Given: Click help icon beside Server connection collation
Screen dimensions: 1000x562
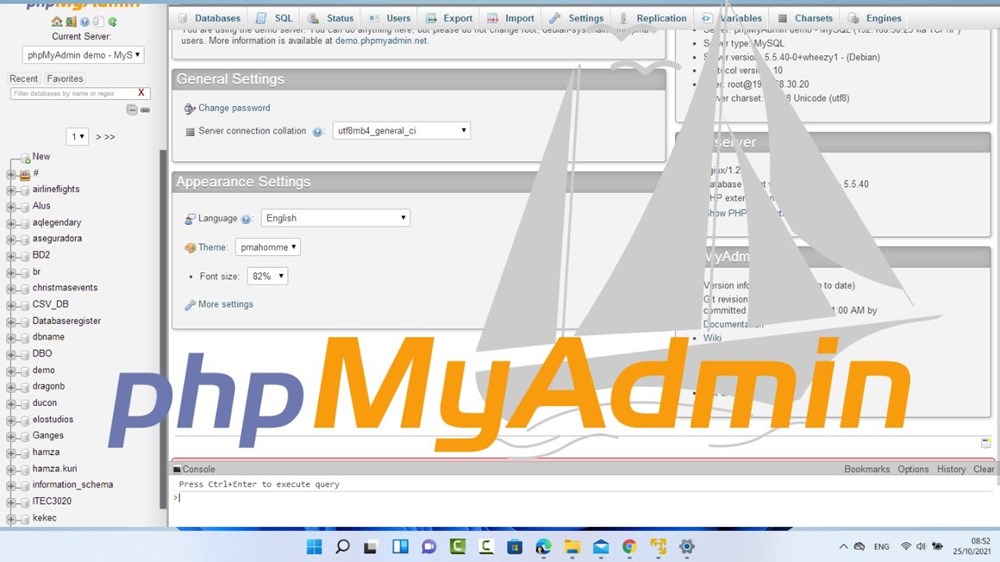Looking at the screenshot, I should click(x=317, y=131).
